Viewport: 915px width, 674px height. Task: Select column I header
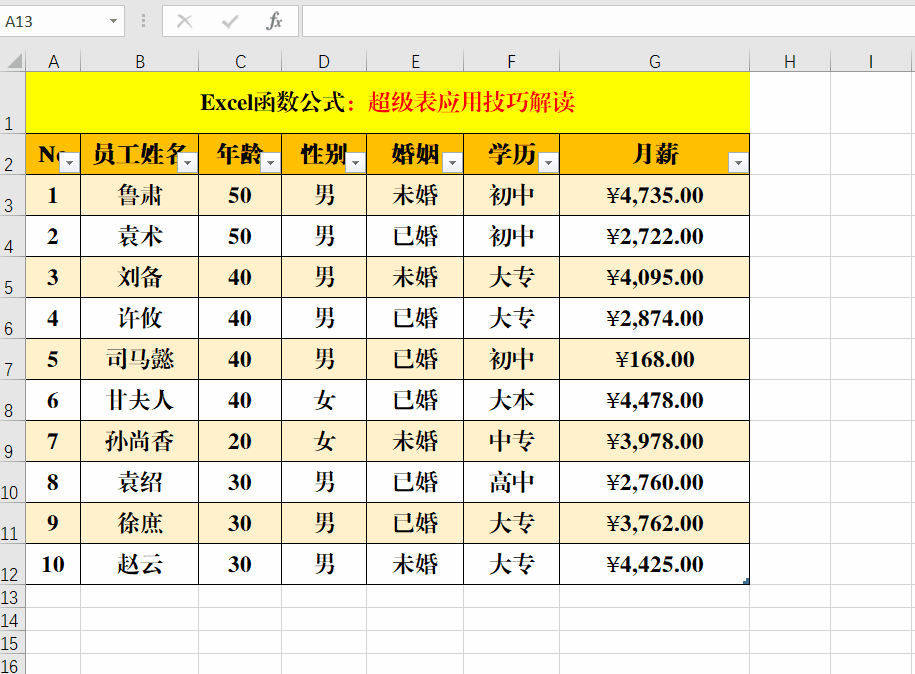point(871,61)
